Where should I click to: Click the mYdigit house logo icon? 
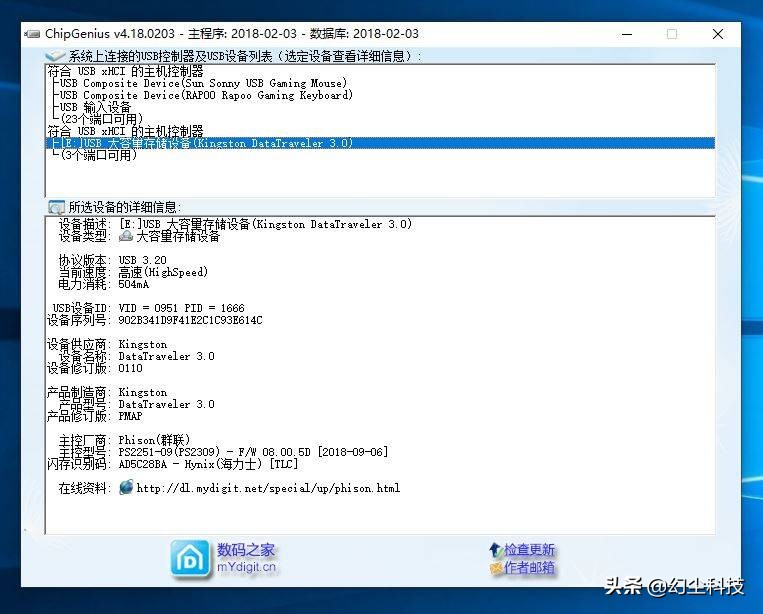coord(190,559)
